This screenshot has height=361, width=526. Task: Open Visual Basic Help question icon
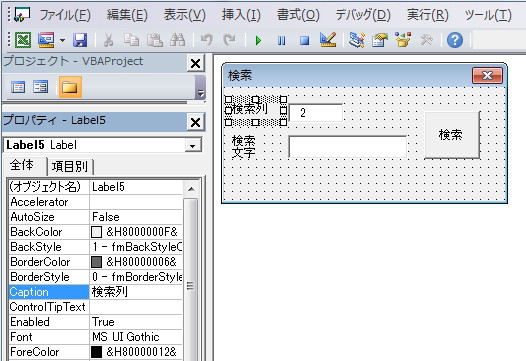pyautogui.click(x=455, y=40)
